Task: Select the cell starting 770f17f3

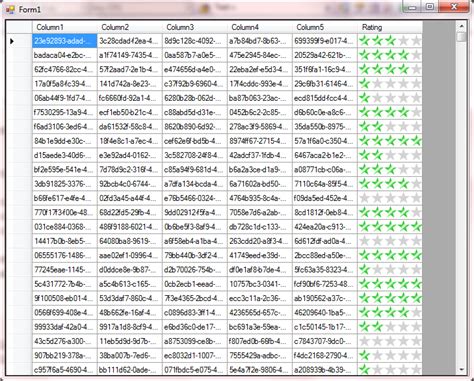Action: pos(65,212)
